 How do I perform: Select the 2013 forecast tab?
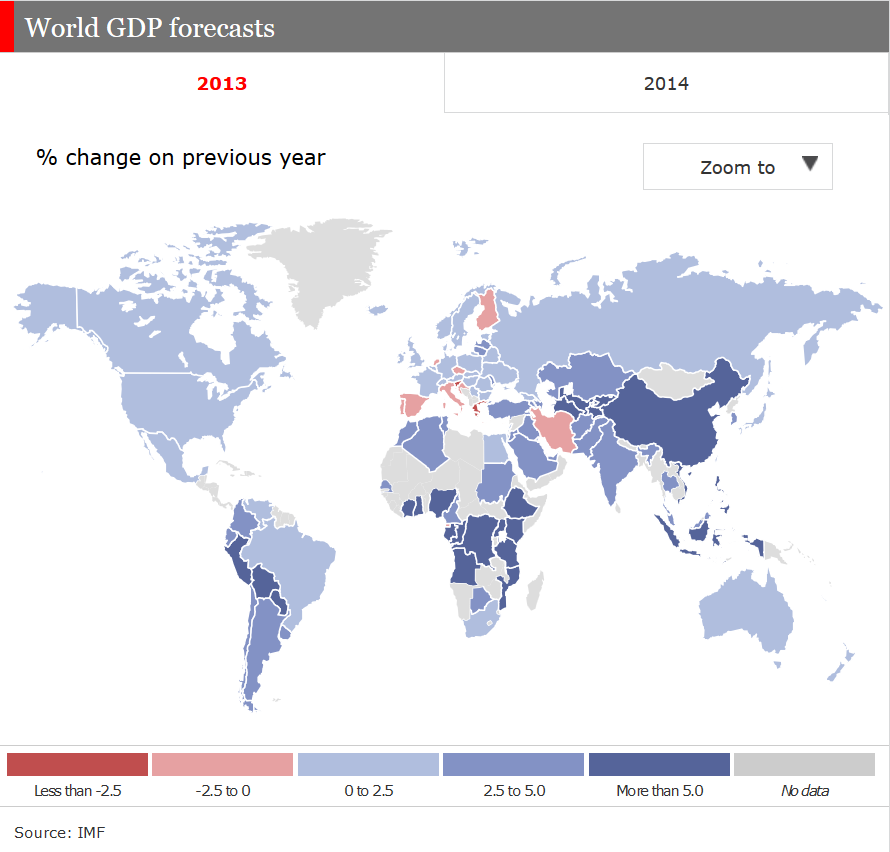tap(222, 83)
